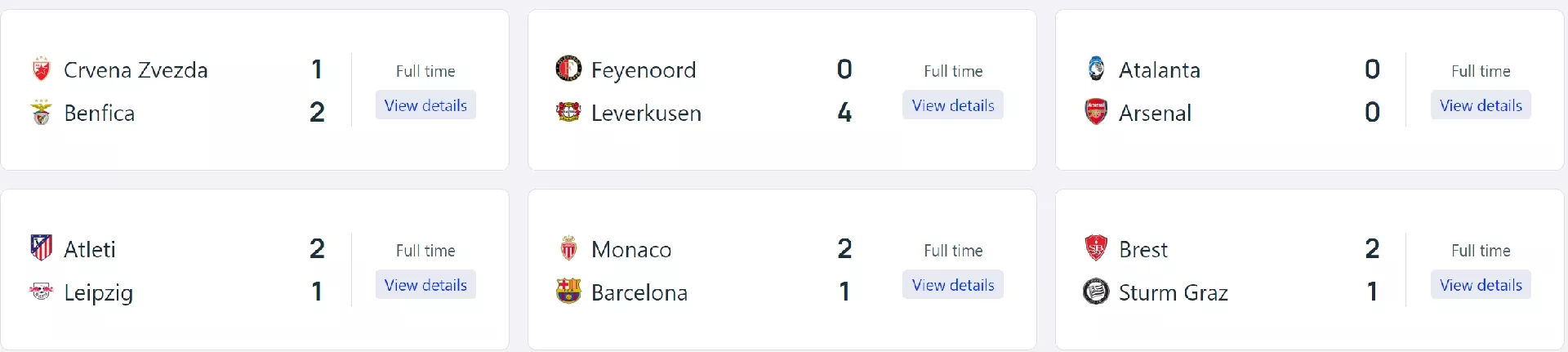View details for Monaco vs Barcelona
The width and height of the screenshot is (1568, 352).
[x=953, y=285]
